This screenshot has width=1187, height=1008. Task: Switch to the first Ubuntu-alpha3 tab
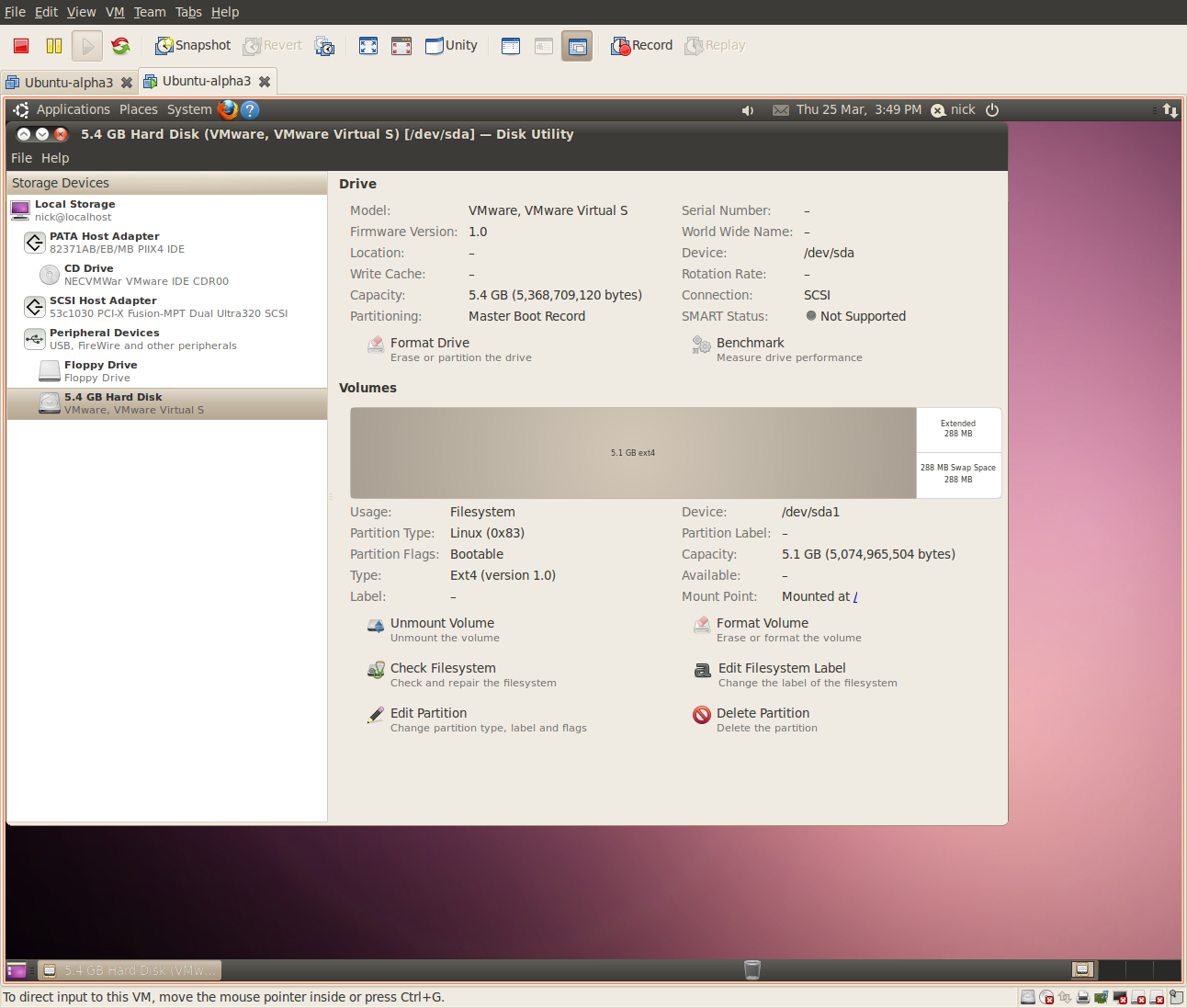coord(68,83)
